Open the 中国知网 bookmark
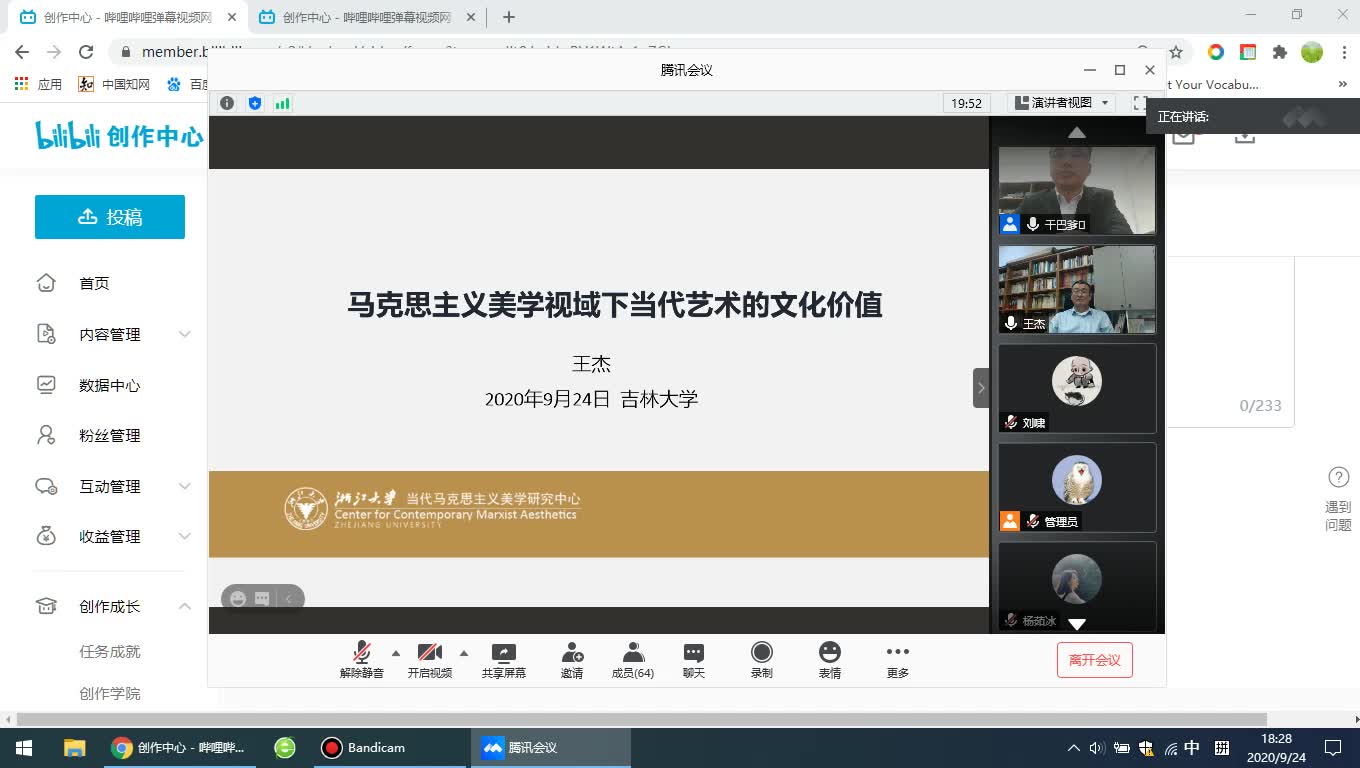The image size is (1360, 768). (114, 84)
